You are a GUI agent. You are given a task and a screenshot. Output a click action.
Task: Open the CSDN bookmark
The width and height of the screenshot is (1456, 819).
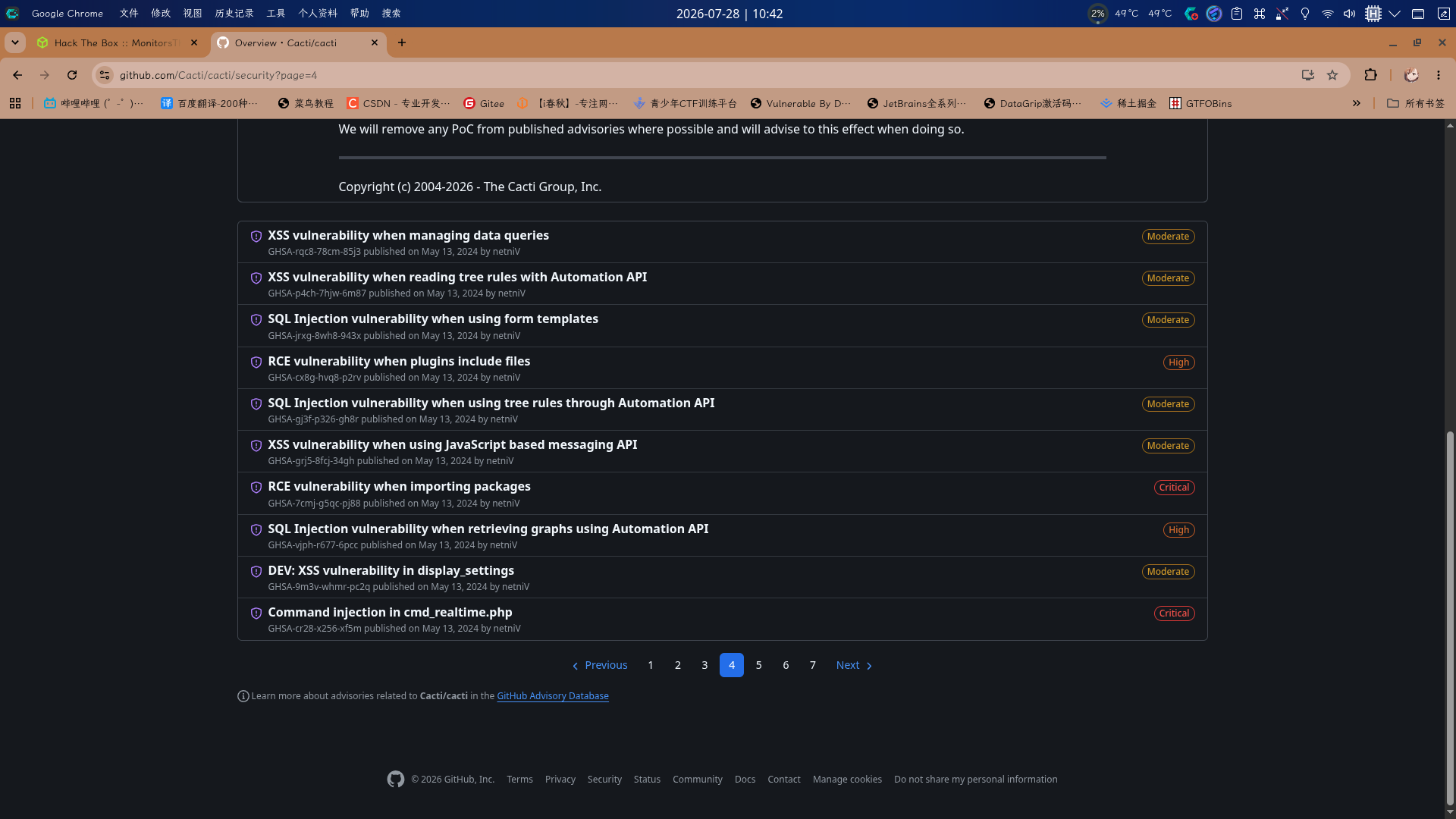click(x=399, y=103)
